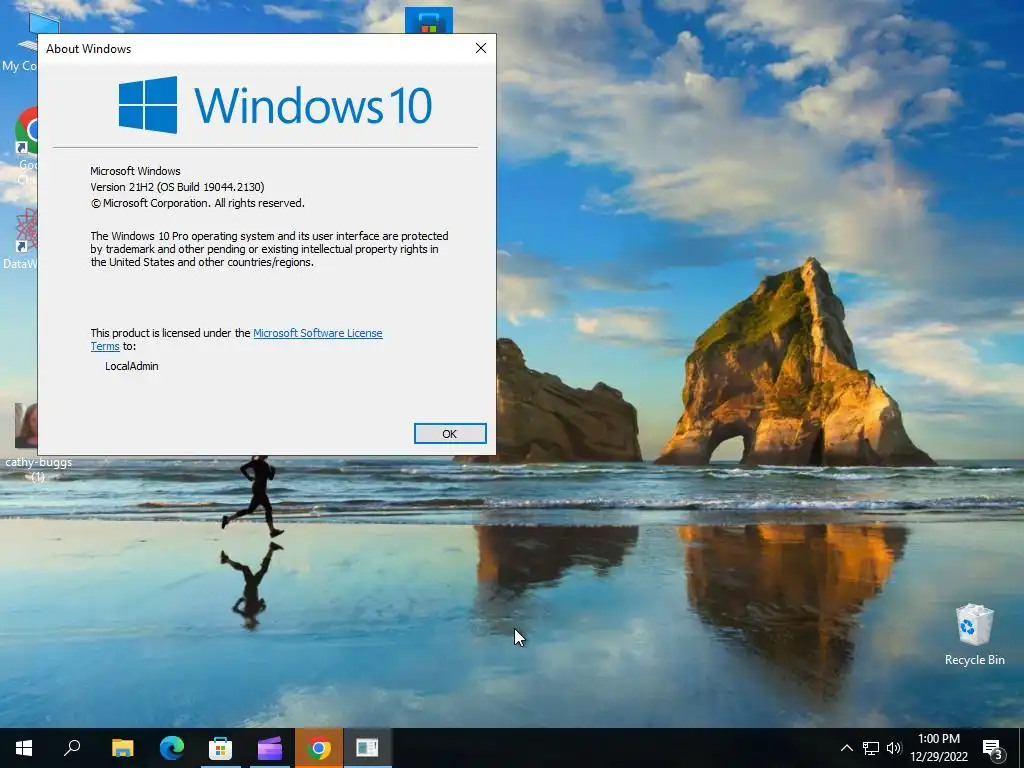Open network status tray icon
Screen dimensions: 1024x768
coord(871,748)
